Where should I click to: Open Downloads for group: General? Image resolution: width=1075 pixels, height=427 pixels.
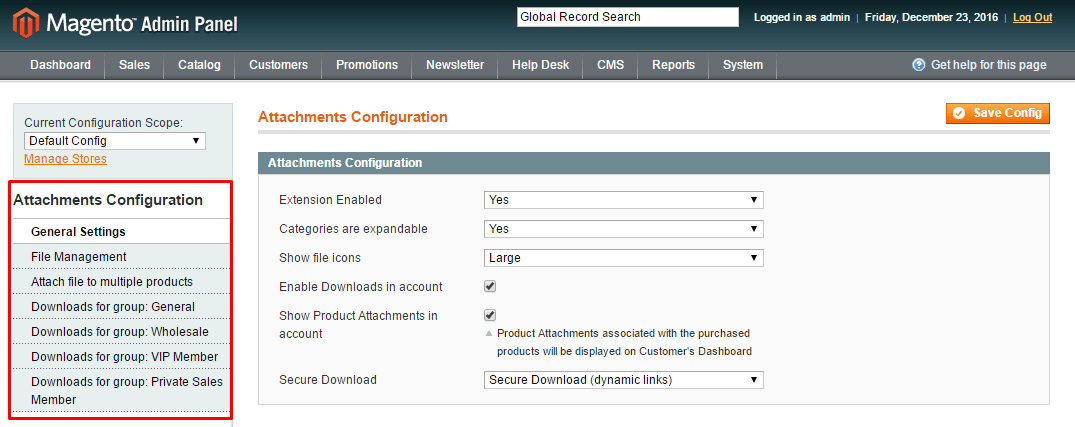coord(121,306)
